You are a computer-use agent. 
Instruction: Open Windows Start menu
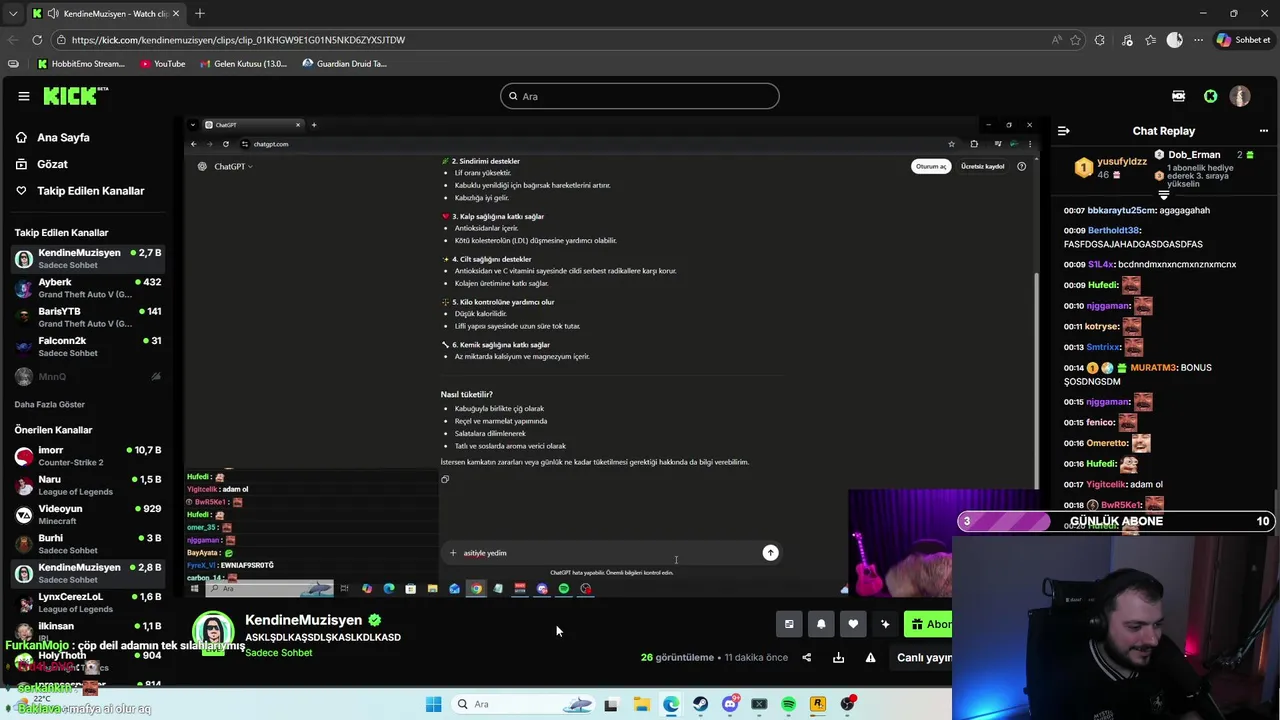pyautogui.click(x=433, y=704)
